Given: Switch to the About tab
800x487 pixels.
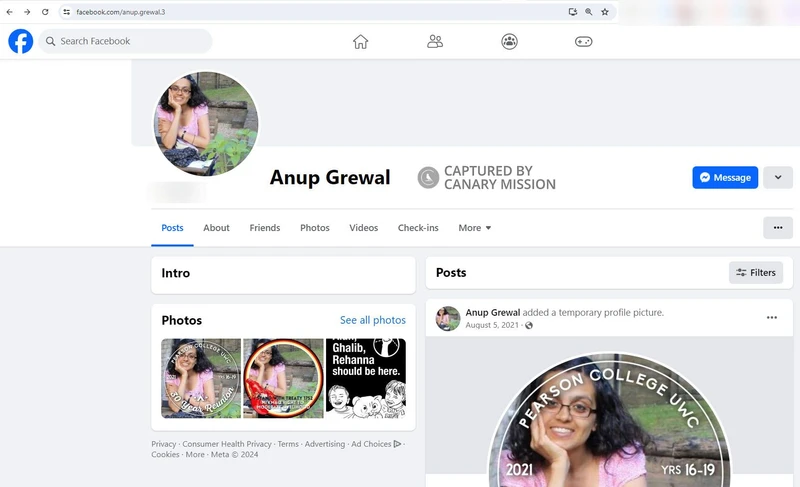Looking at the screenshot, I should (x=216, y=228).
